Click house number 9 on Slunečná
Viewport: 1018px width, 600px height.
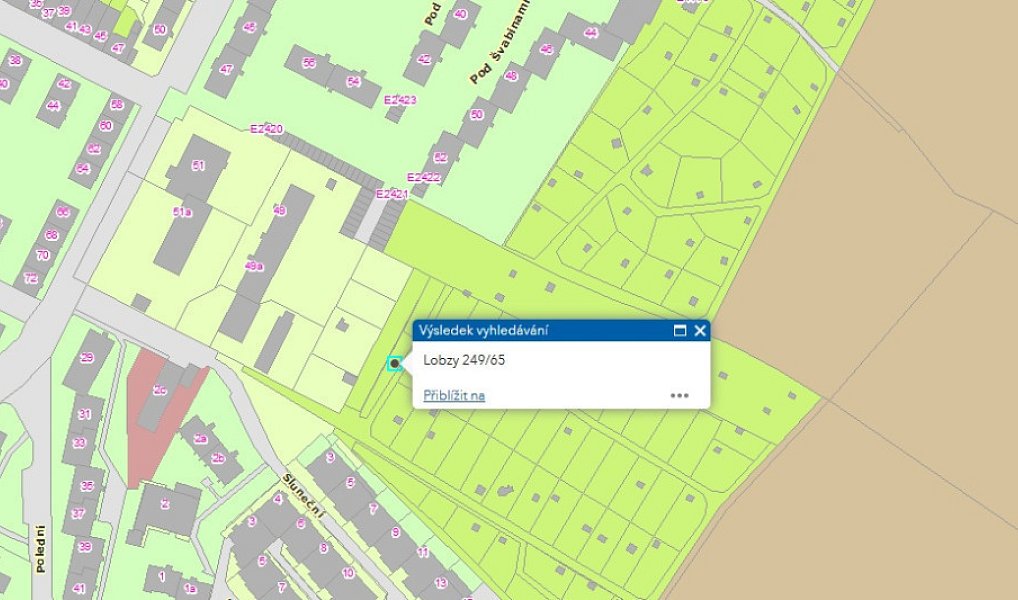(395, 532)
